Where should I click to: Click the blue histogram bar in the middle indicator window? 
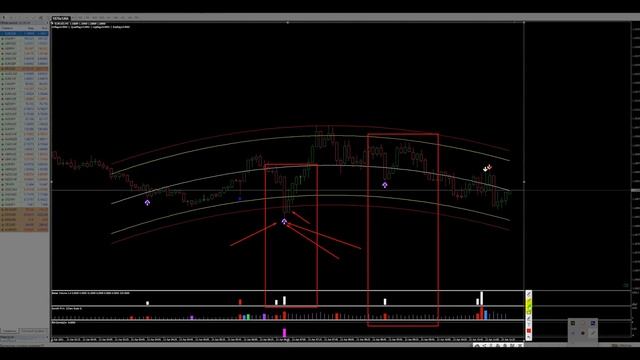(x=485, y=315)
